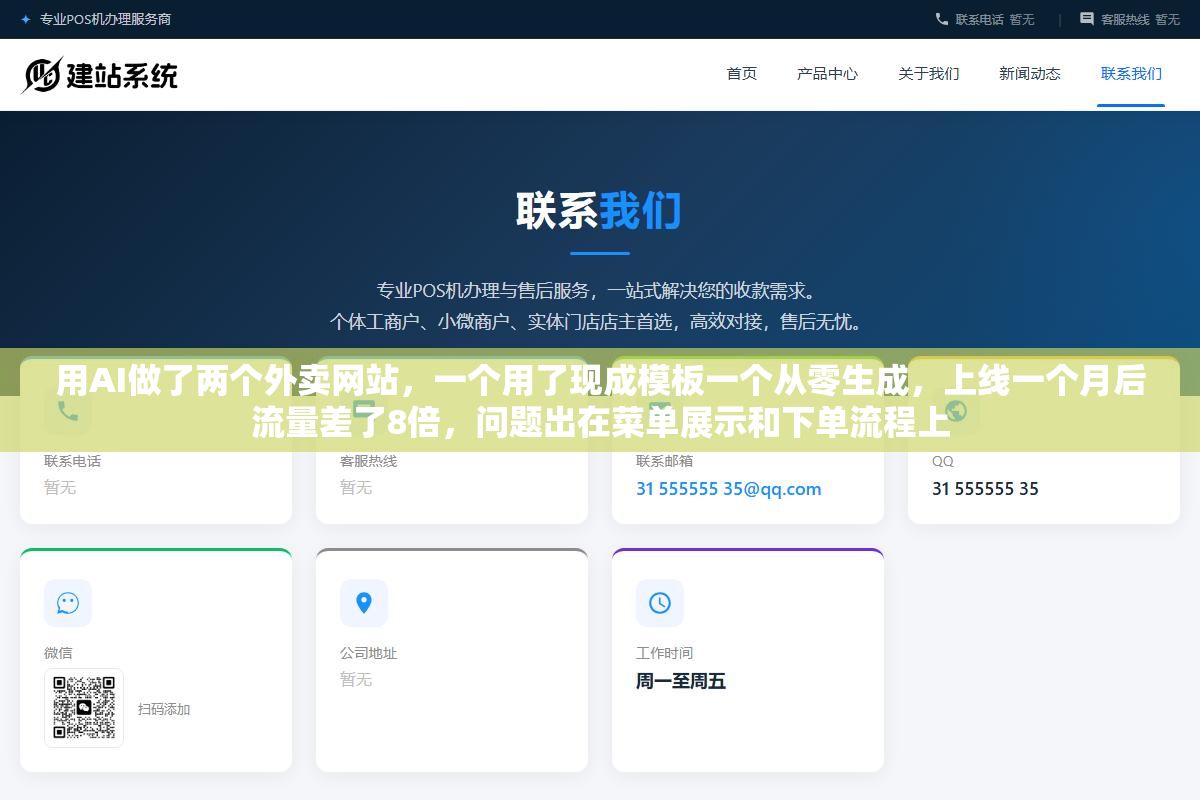Click the 公司地址 label
Image resolution: width=1200 pixels, height=800 pixels.
[368, 653]
